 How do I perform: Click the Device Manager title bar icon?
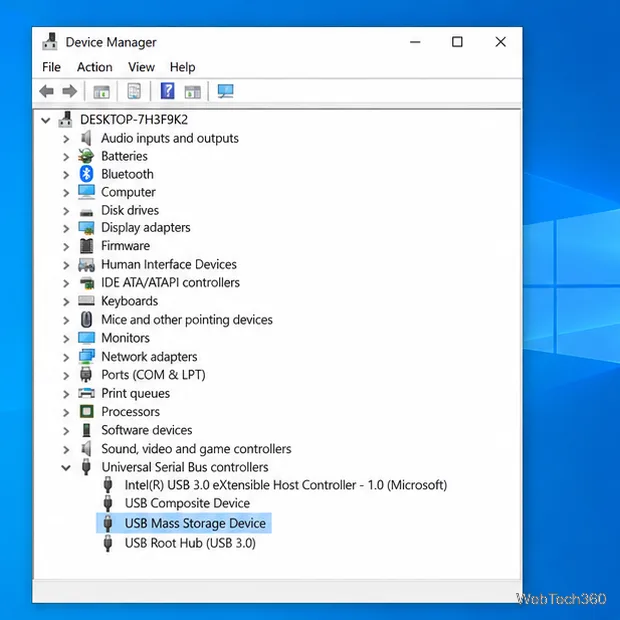(x=50, y=42)
